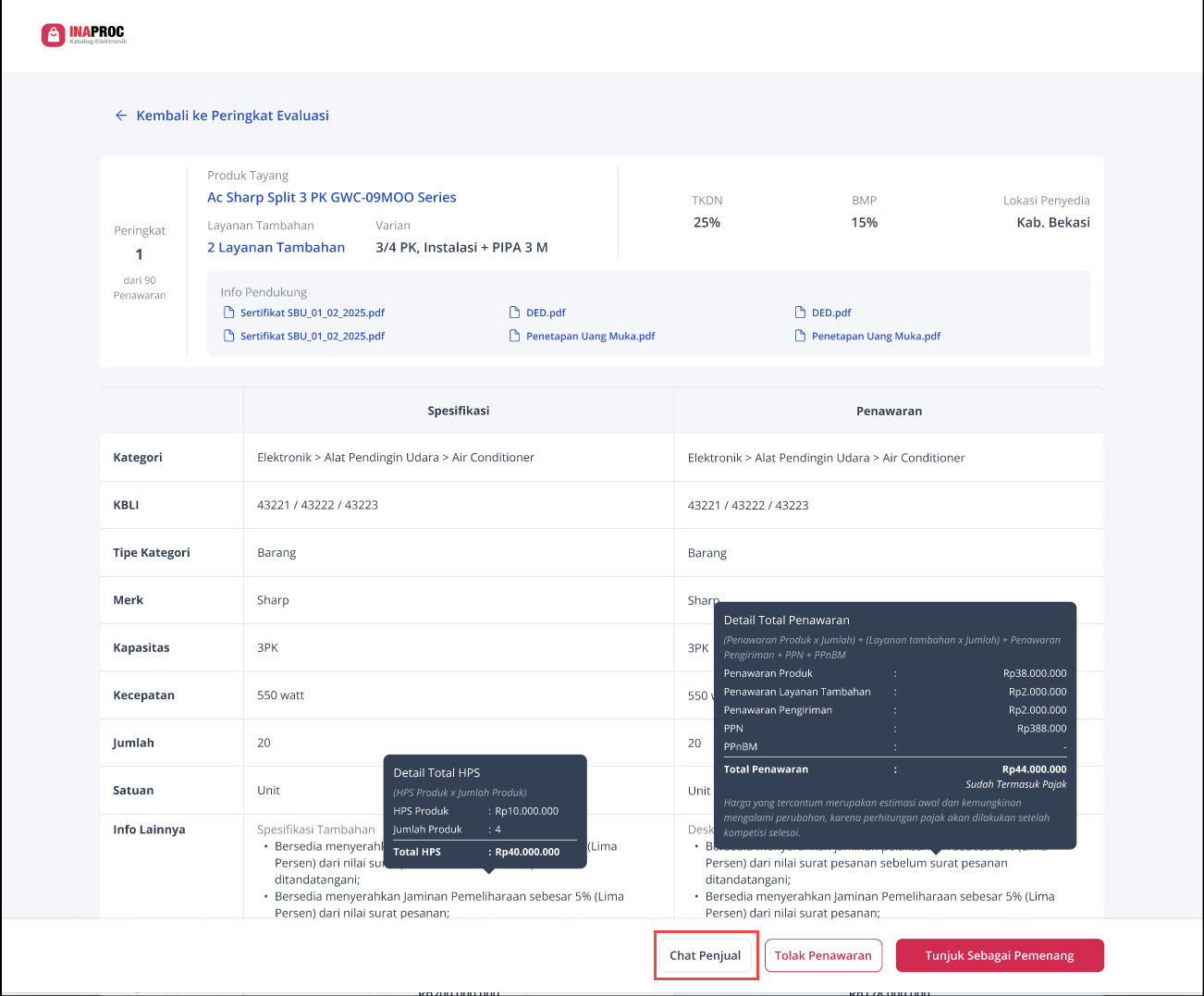Click the Peringkat value 1
Viewport: 1204px width, 996px height.
[x=140, y=254]
